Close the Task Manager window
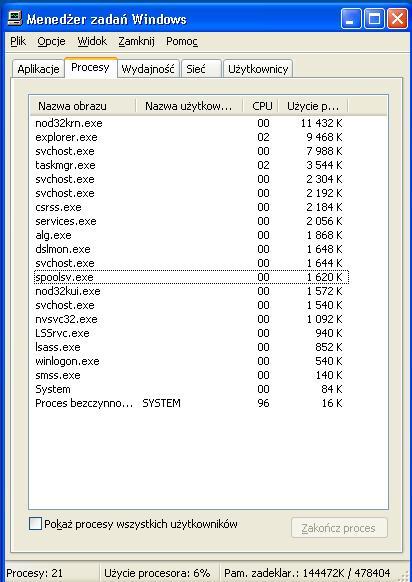Viewport: 412px width, 582px height. [397, 19]
